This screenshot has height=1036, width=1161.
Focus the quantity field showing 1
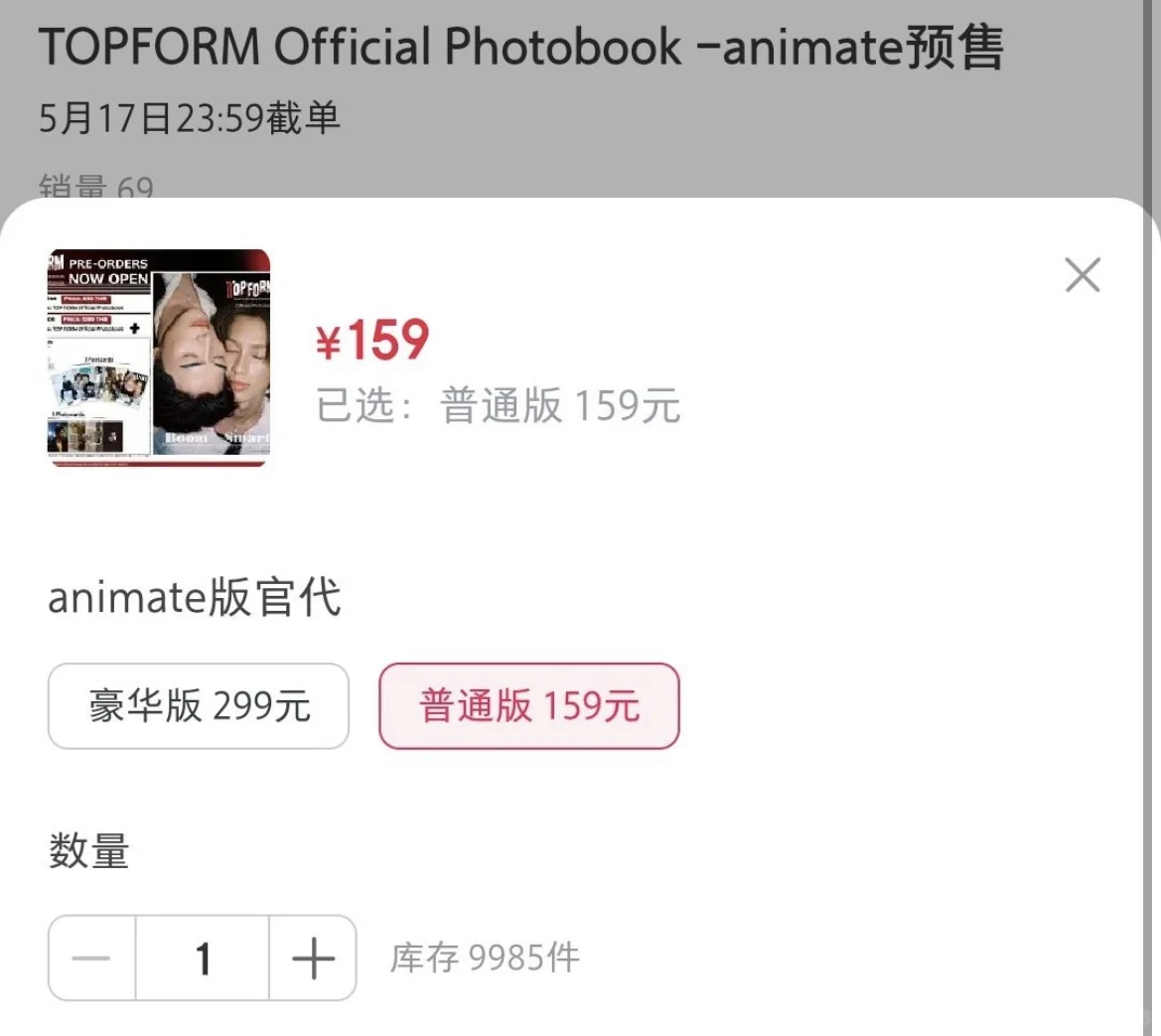coord(203,958)
